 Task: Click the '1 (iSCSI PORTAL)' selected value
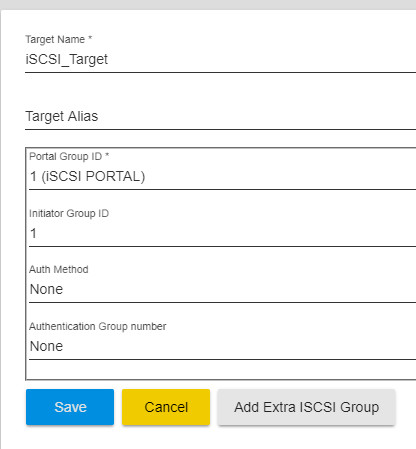pyautogui.click(x=88, y=176)
